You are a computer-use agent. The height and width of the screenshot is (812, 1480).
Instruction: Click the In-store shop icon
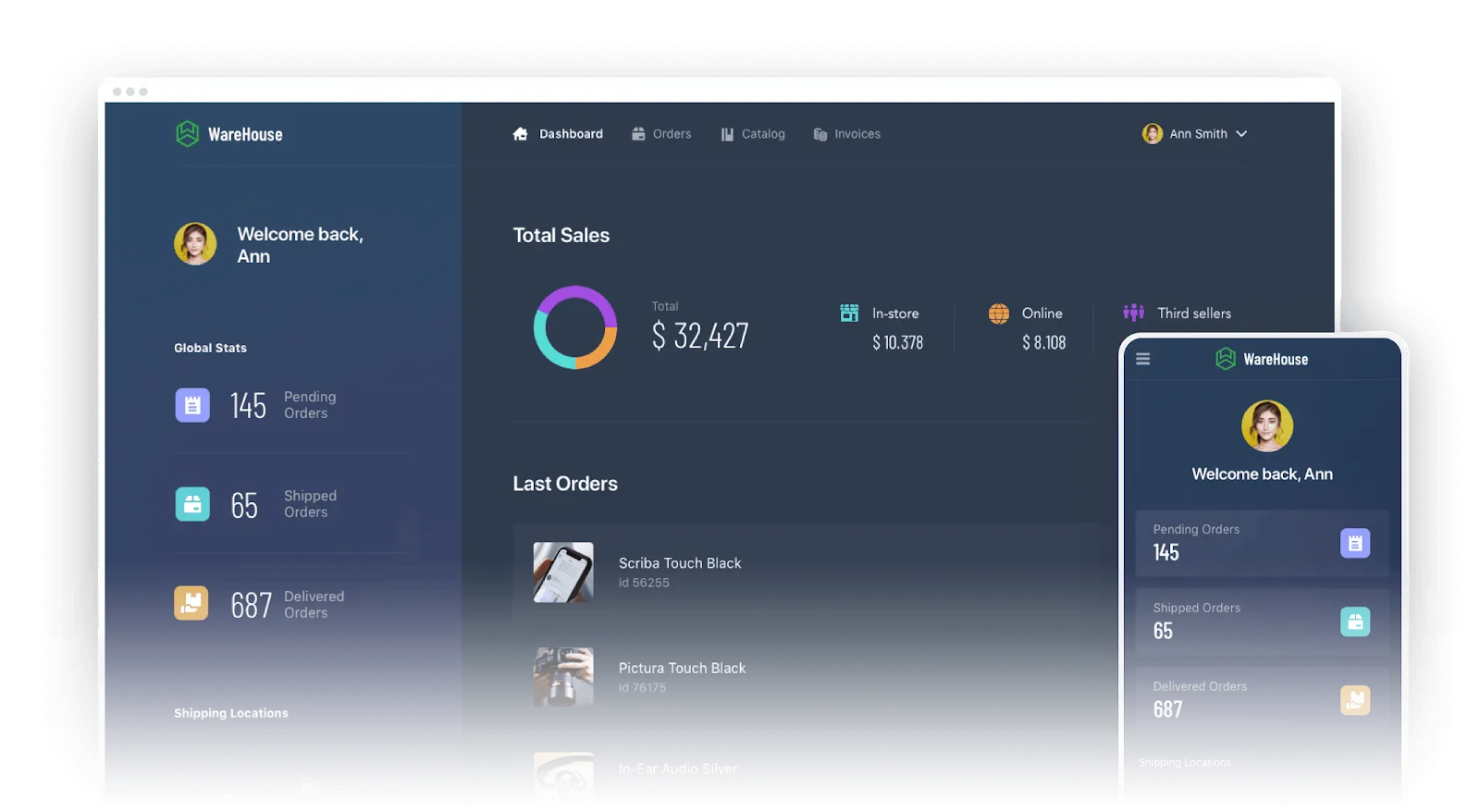[x=849, y=314]
